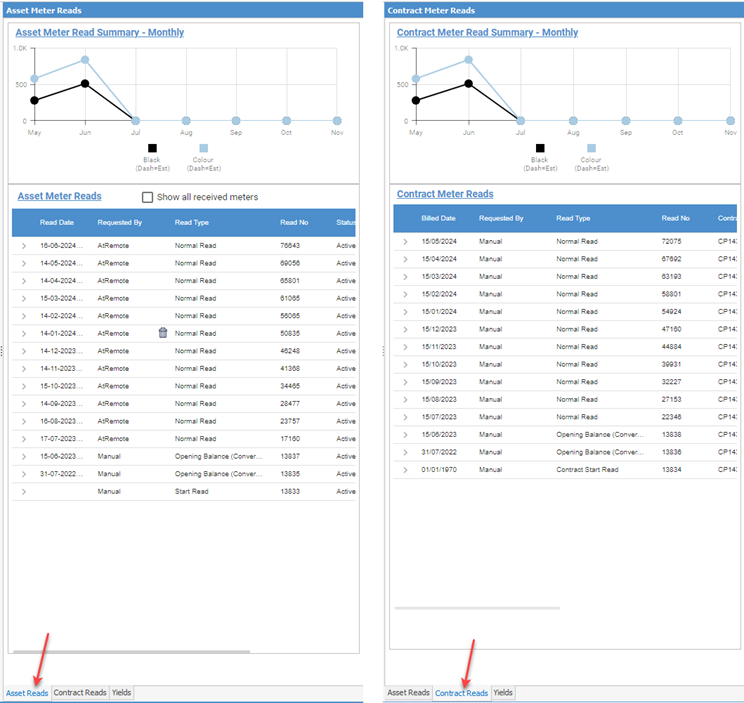
Task: Click Colour legend square in Contract chart
Action: (591, 148)
